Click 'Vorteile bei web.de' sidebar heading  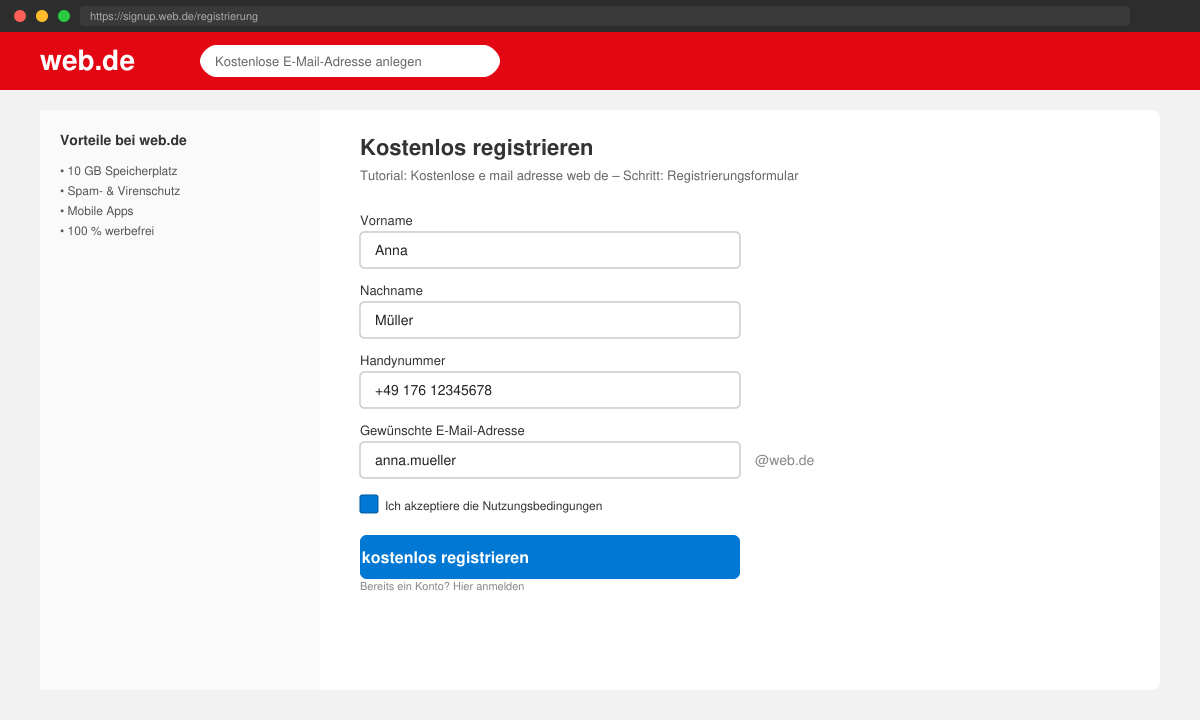(x=123, y=140)
